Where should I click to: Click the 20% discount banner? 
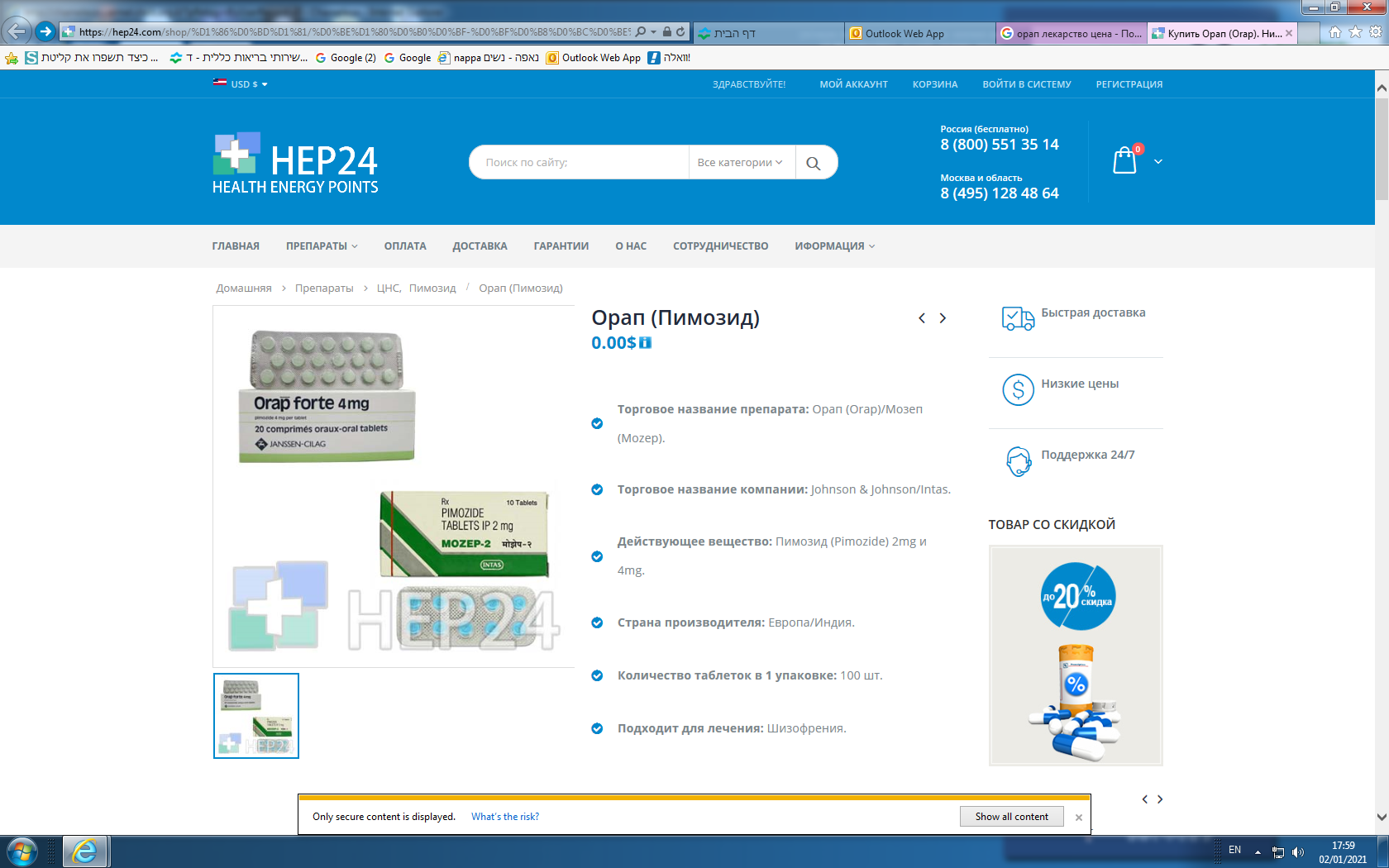click(x=1076, y=655)
